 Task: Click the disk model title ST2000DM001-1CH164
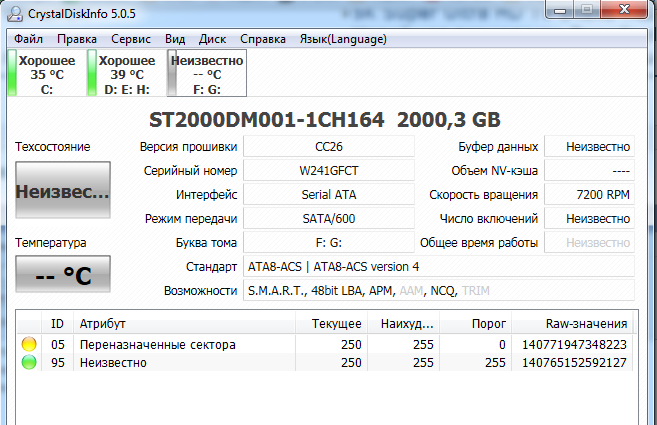266,120
